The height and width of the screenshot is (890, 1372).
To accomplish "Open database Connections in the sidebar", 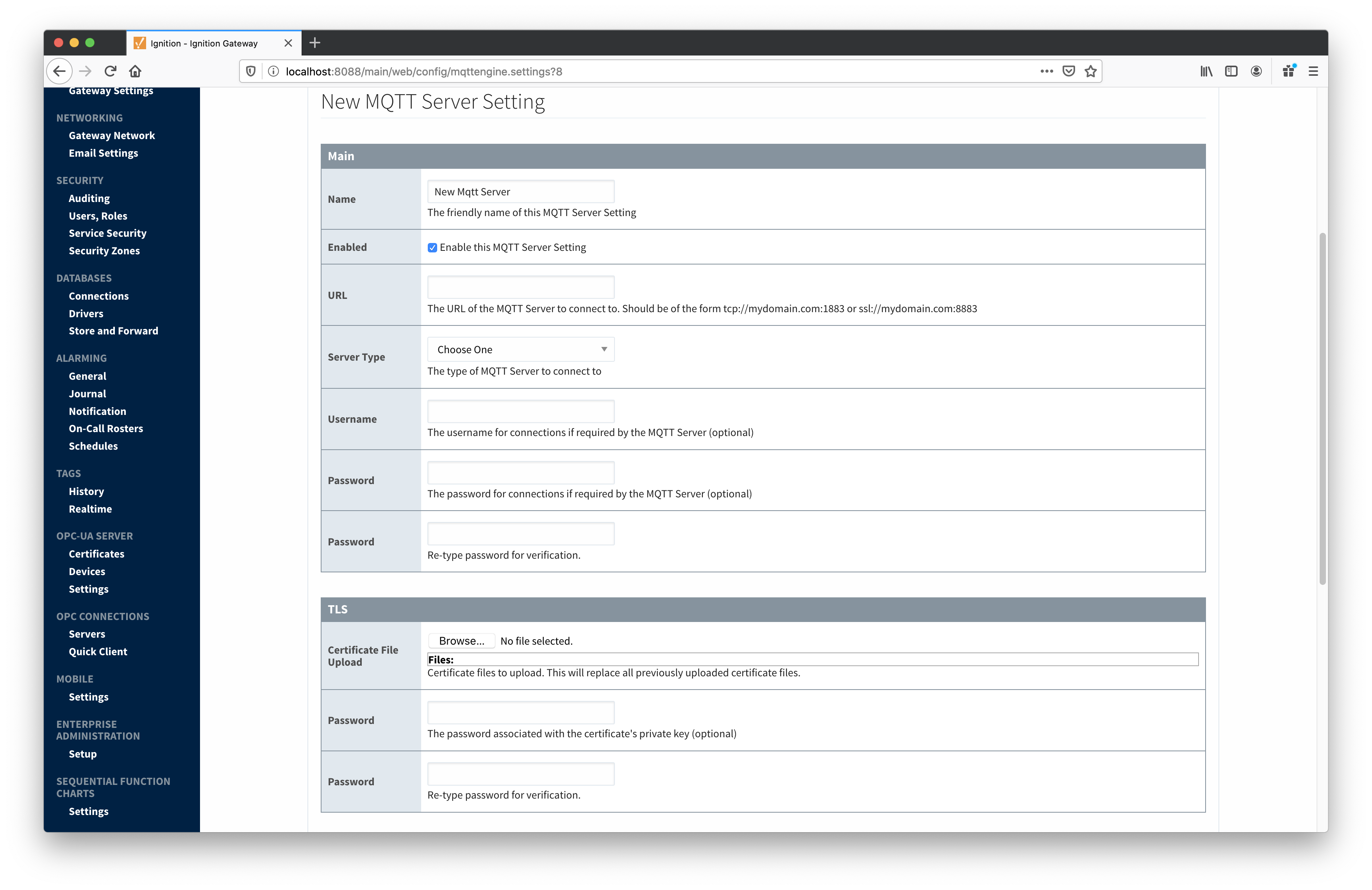I will 98,296.
